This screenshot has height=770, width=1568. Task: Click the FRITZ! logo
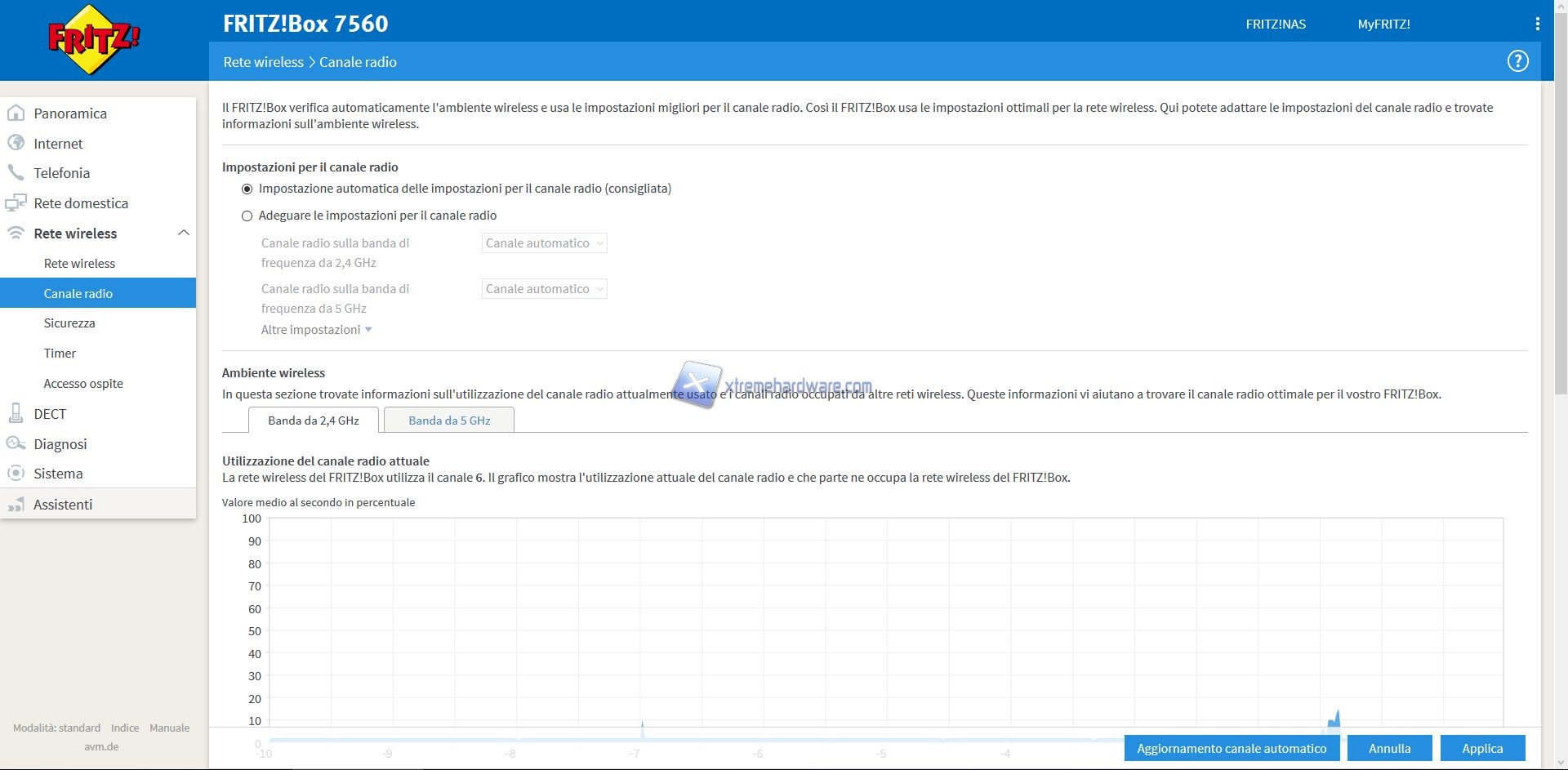(94, 39)
